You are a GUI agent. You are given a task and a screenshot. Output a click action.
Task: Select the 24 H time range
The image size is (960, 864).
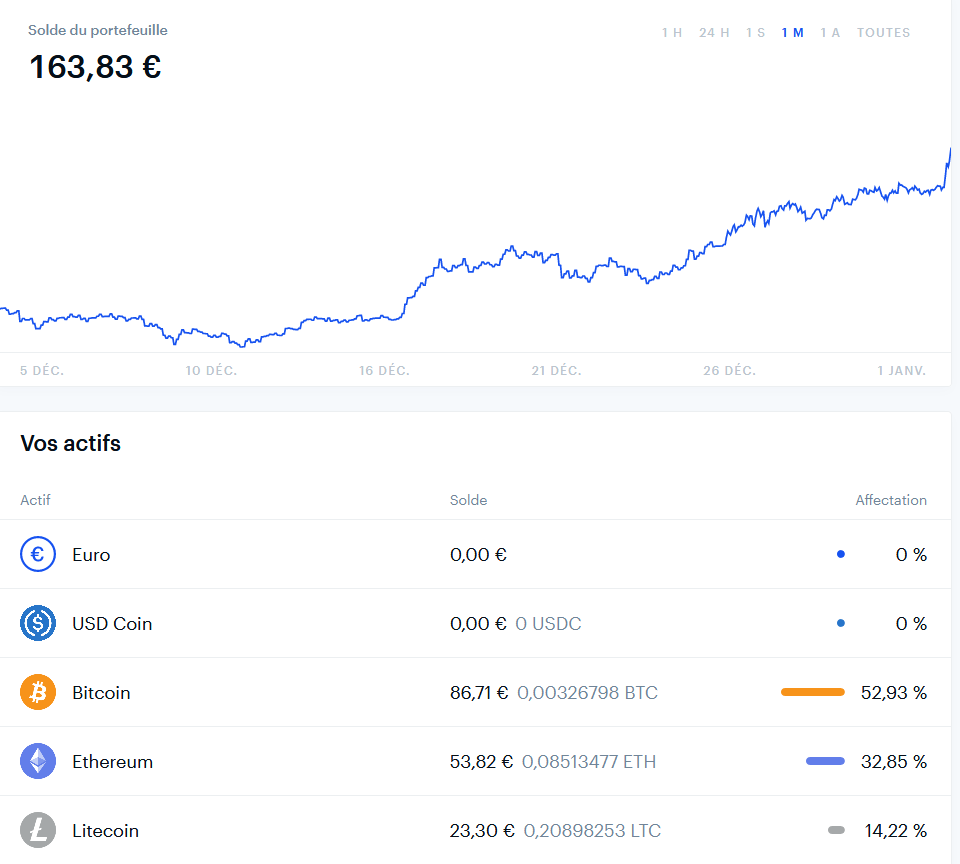[x=714, y=33]
